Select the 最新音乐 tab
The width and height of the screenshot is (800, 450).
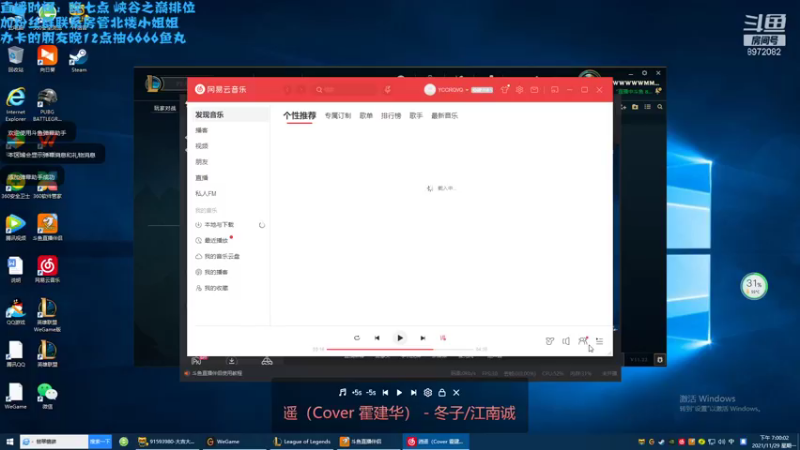pyautogui.click(x=444, y=116)
